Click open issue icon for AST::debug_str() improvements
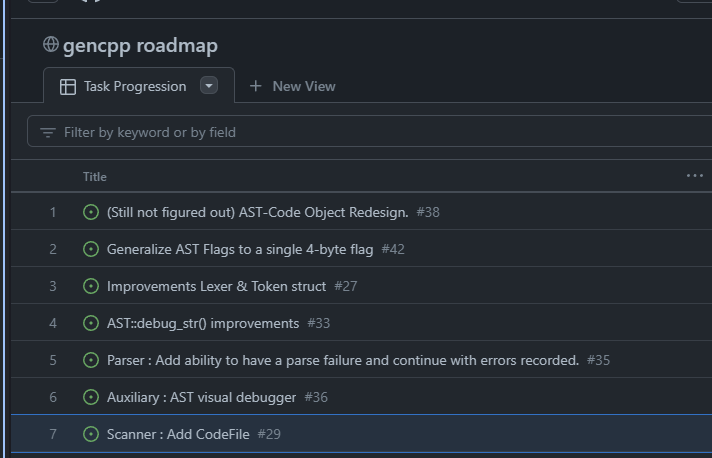 tap(91, 323)
